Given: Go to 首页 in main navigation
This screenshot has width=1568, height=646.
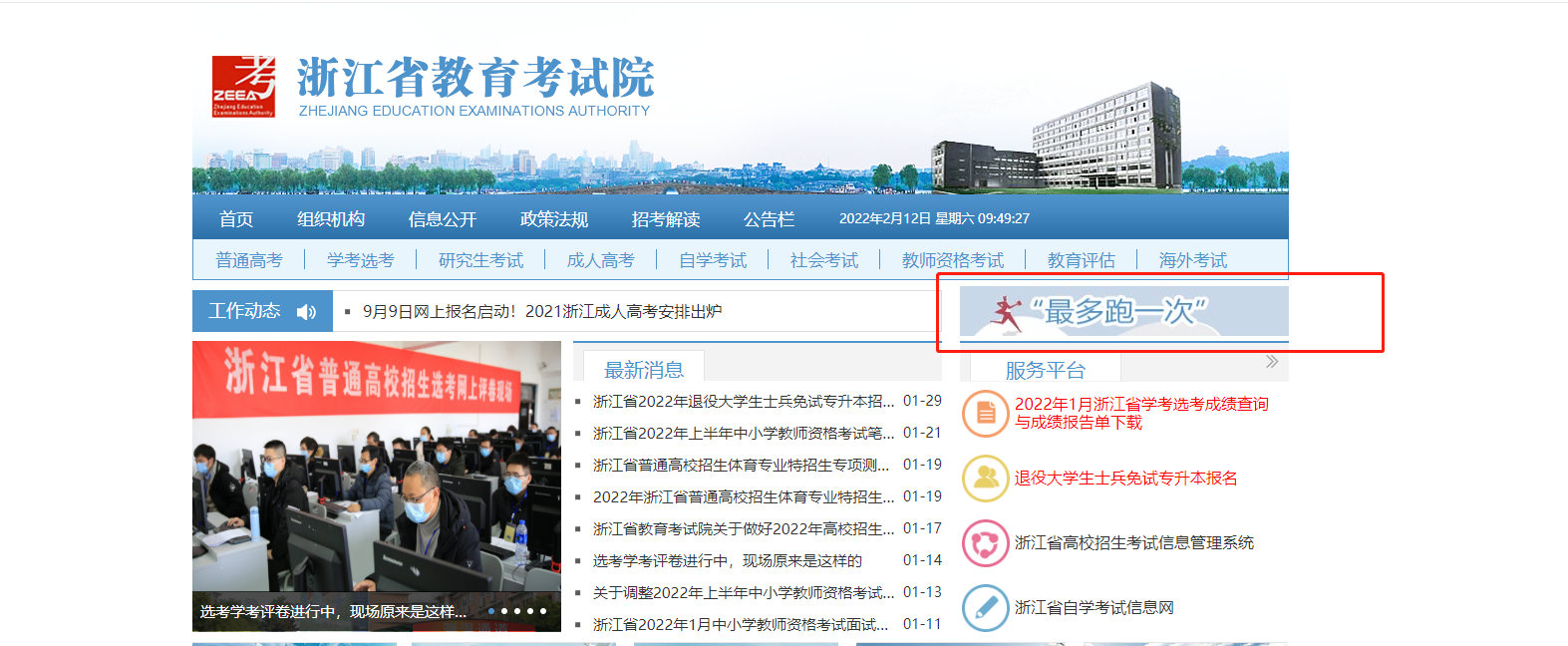Looking at the screenshot, I should pyautogui.click(x=236, y=218).
